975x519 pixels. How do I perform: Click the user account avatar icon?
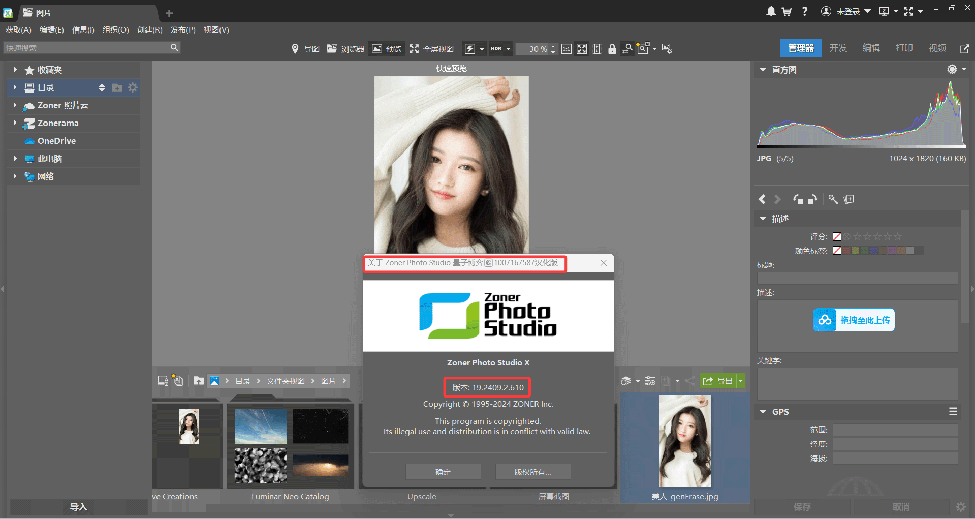(x=826, y=11)
